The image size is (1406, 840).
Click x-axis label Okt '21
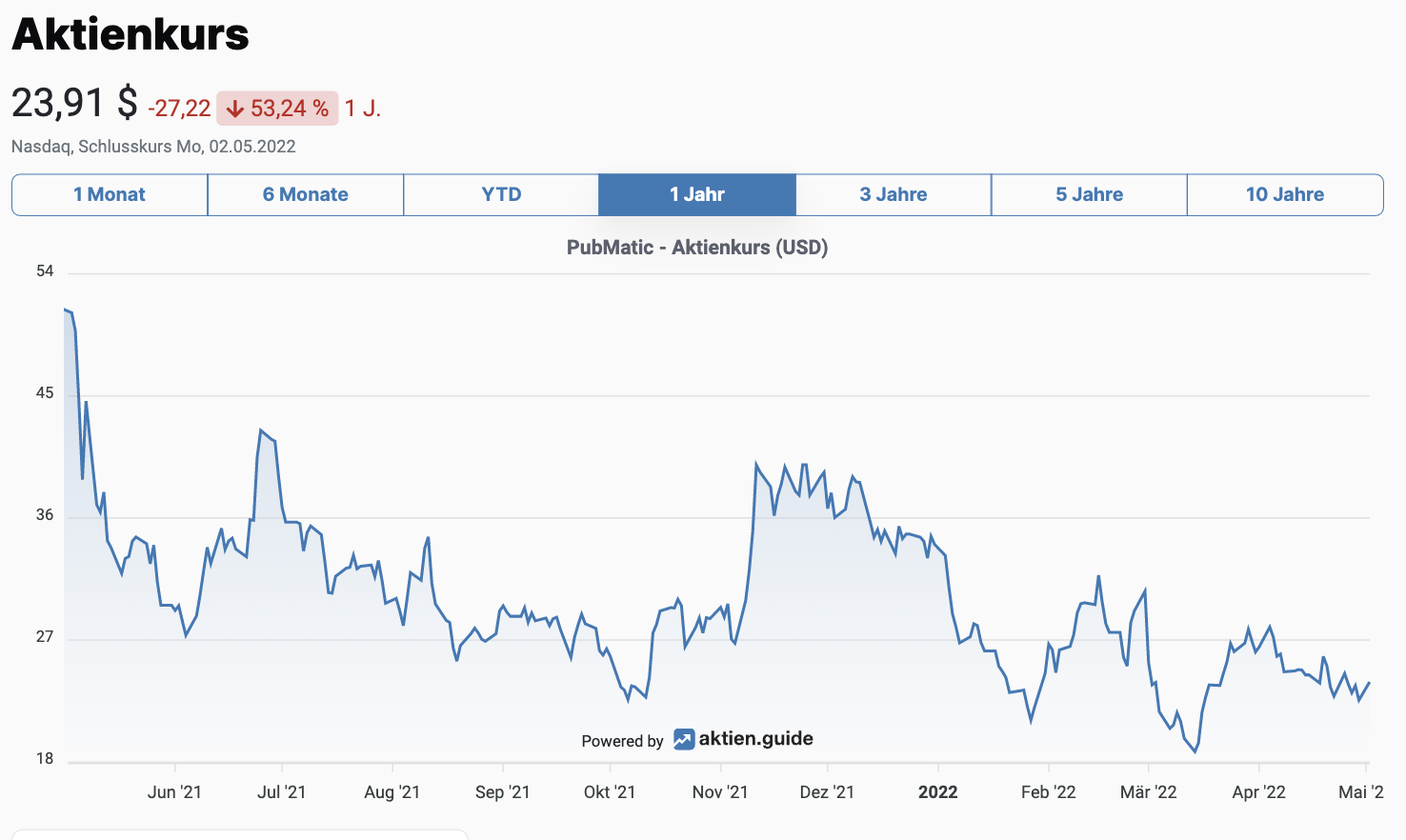click(x=610, y=792)
